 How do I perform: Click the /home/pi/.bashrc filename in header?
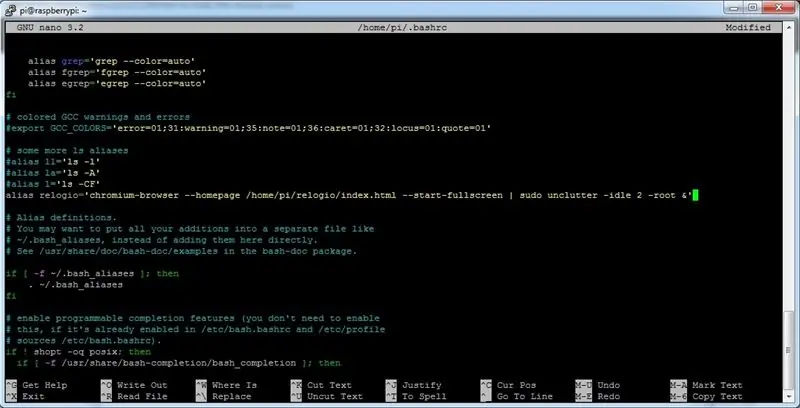[402, 28]
